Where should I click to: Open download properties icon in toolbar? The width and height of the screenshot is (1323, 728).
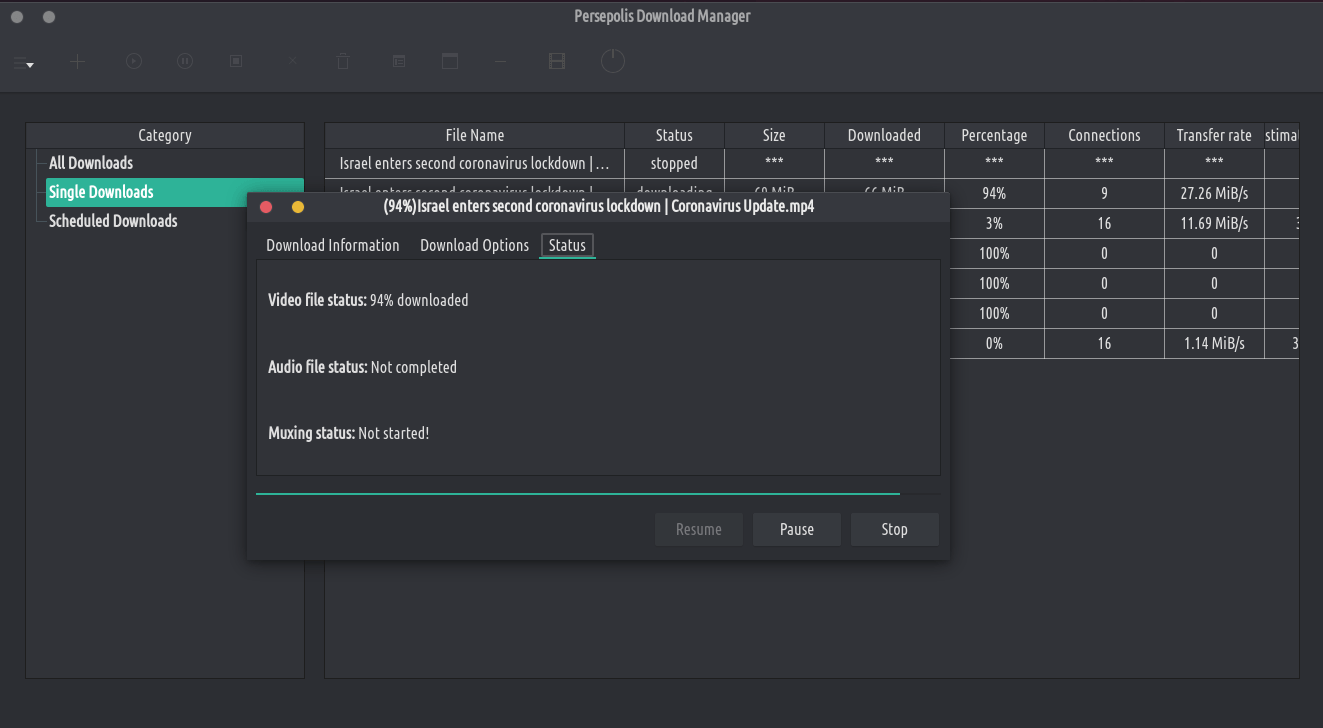(x=398, y=62)
